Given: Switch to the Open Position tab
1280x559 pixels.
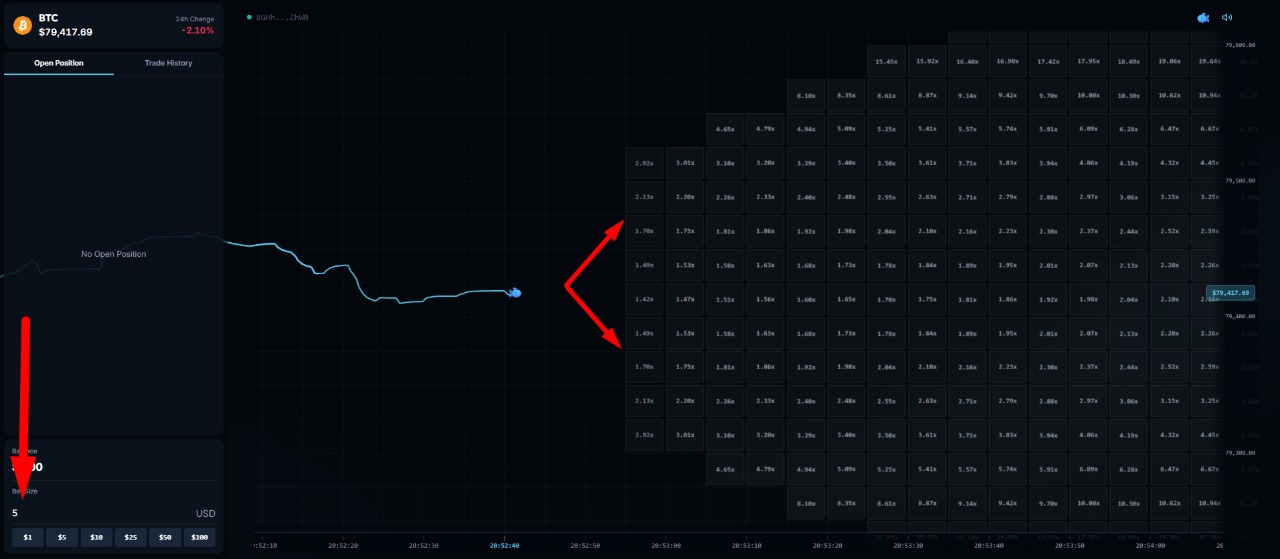Looking at the screenshot, I should tap(59, 63).
